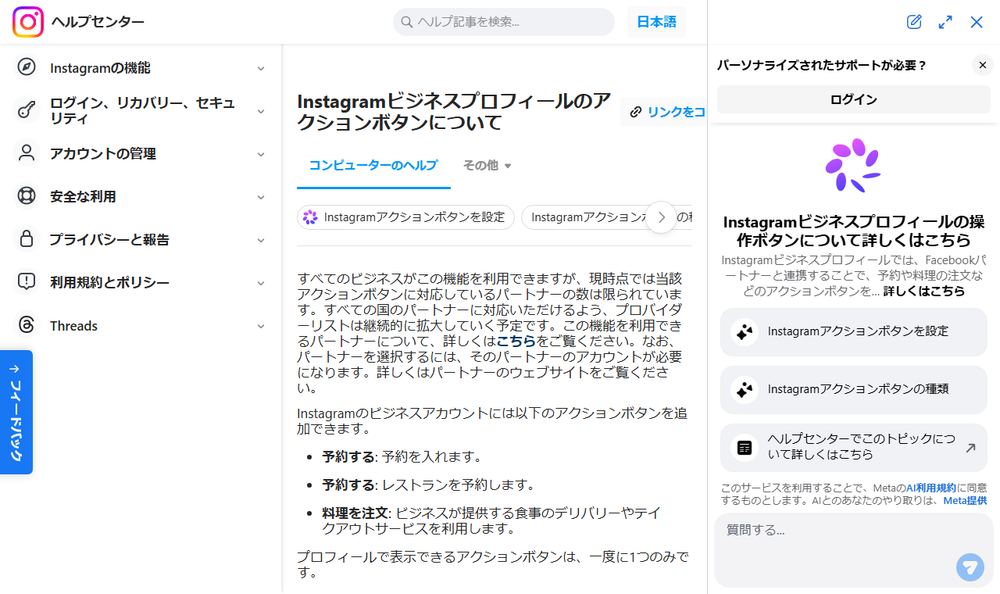Send the question with the send icon
Image resolution: width=1000 pixels, height=594 pixels.
970,567
